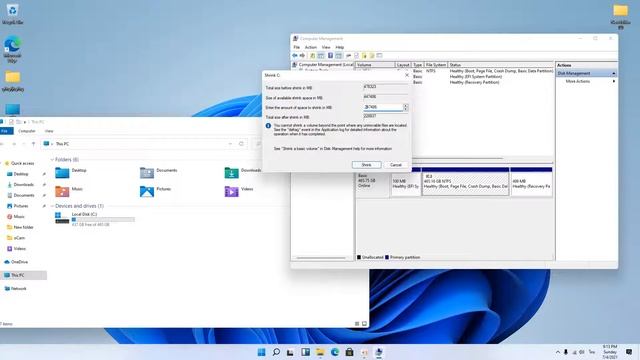Click the Shrink button in the dialog

(366, 165)
